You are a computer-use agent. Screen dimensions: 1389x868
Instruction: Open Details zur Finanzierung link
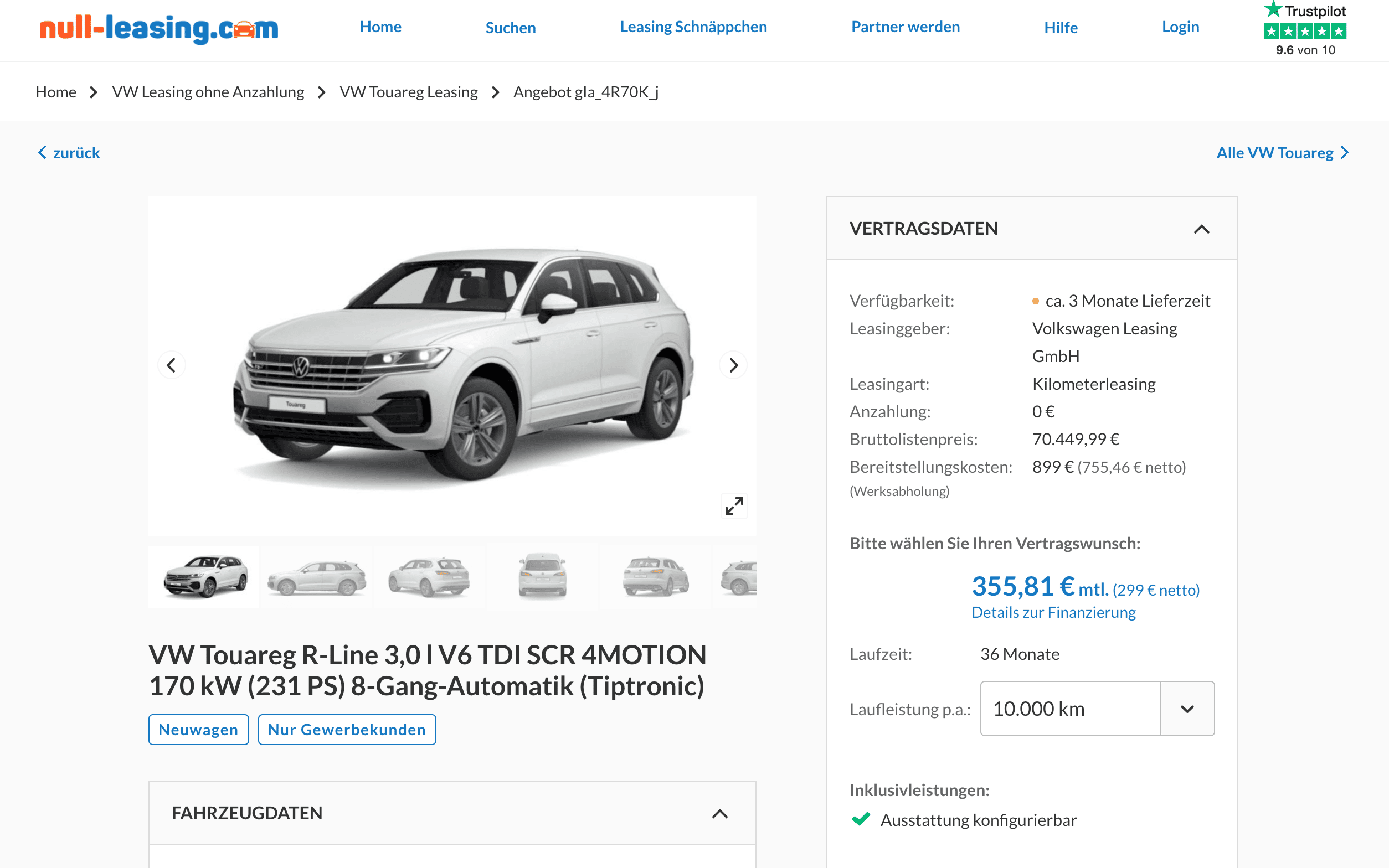click(x=1053, y=613)
